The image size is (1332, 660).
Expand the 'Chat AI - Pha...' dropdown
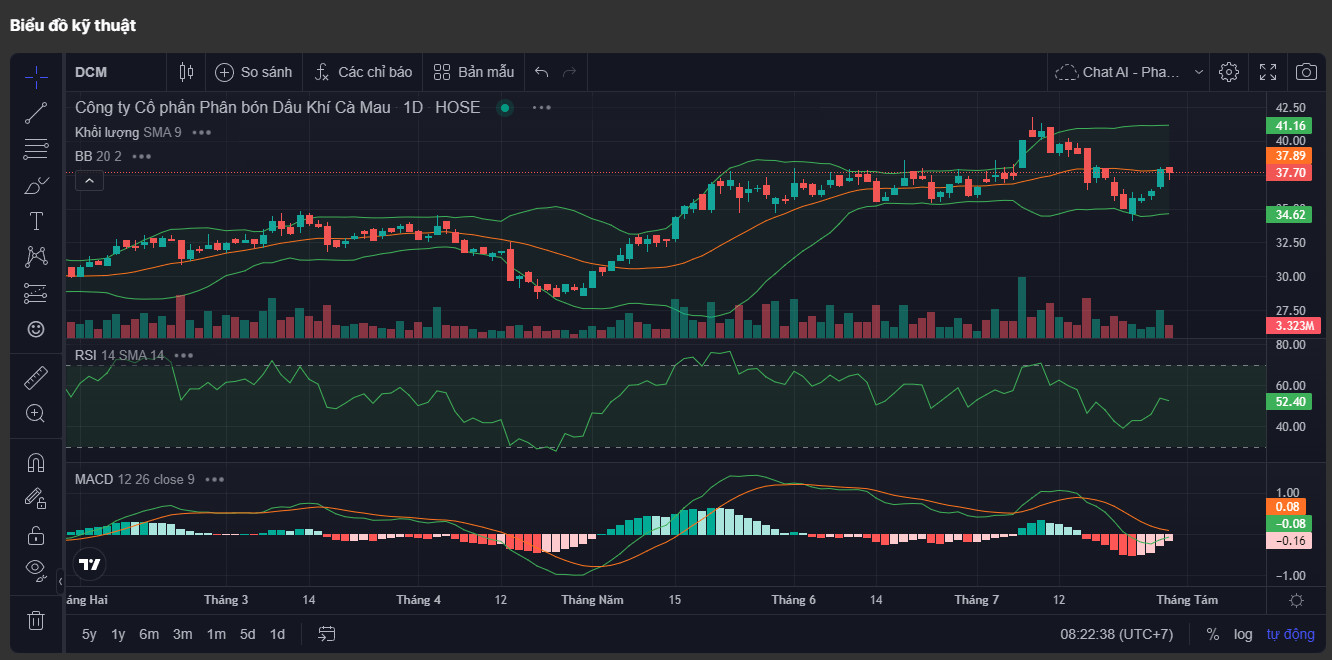coord(1129,72)
